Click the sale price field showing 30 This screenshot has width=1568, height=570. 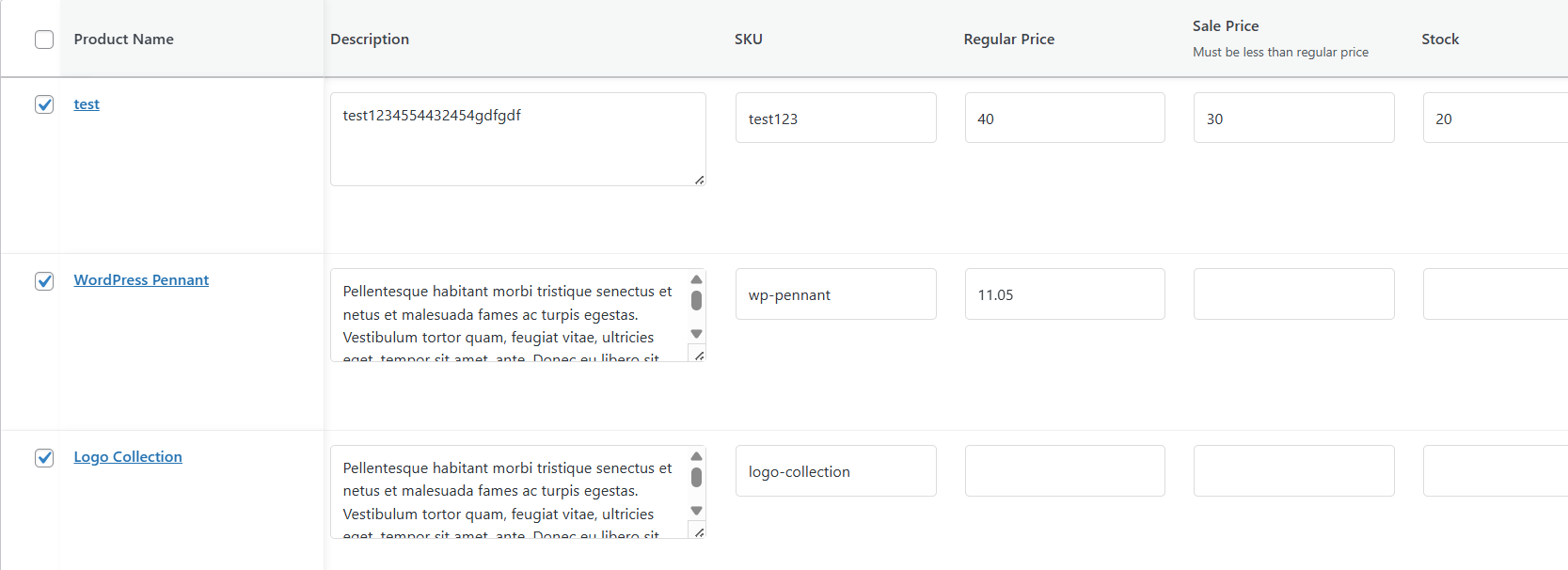point(1293,119)
